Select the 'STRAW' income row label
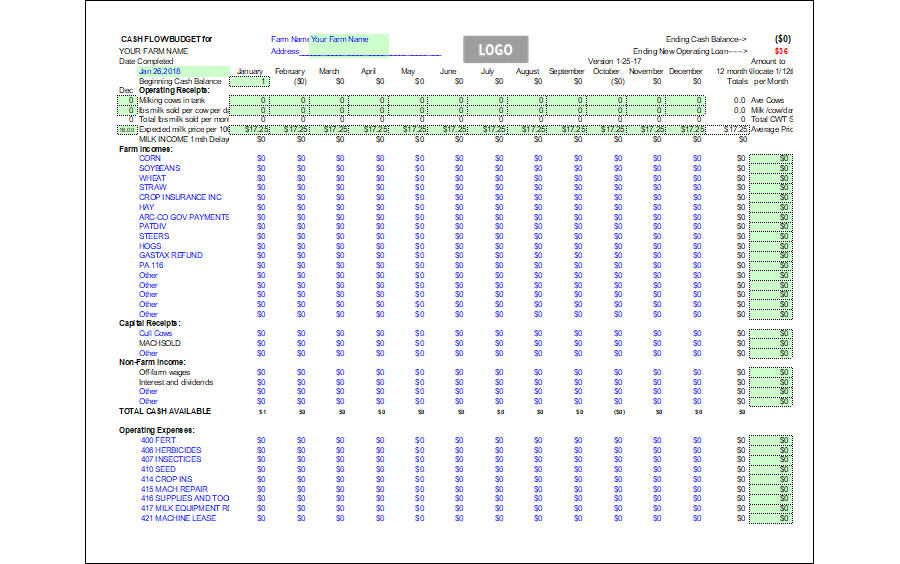This screenshot has width=900, height=564. (x=153, y=188)
